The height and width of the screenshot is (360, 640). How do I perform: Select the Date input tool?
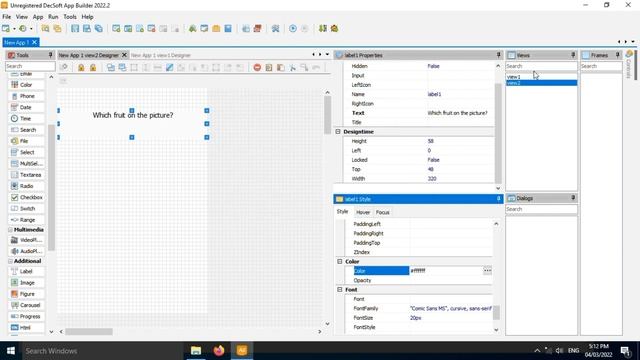26,107
